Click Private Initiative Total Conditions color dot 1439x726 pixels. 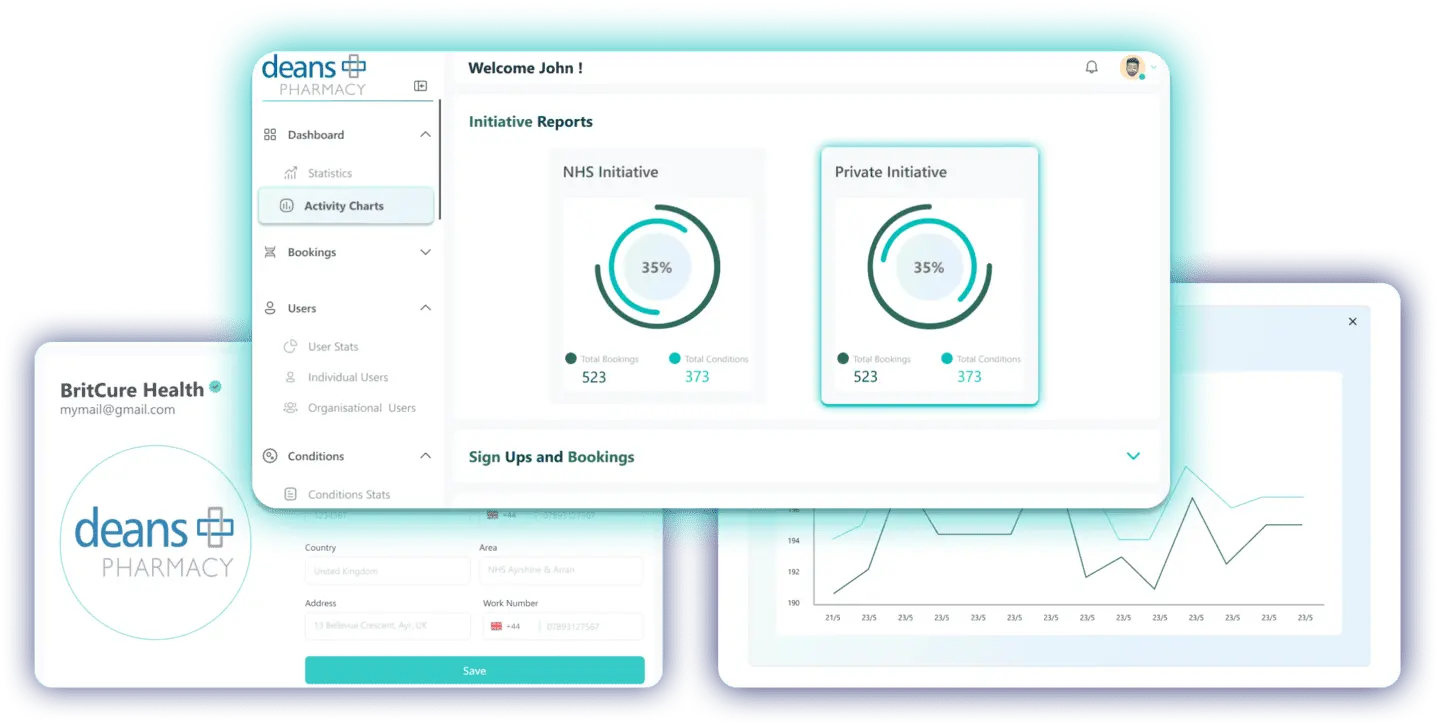[x=947, y=358]
